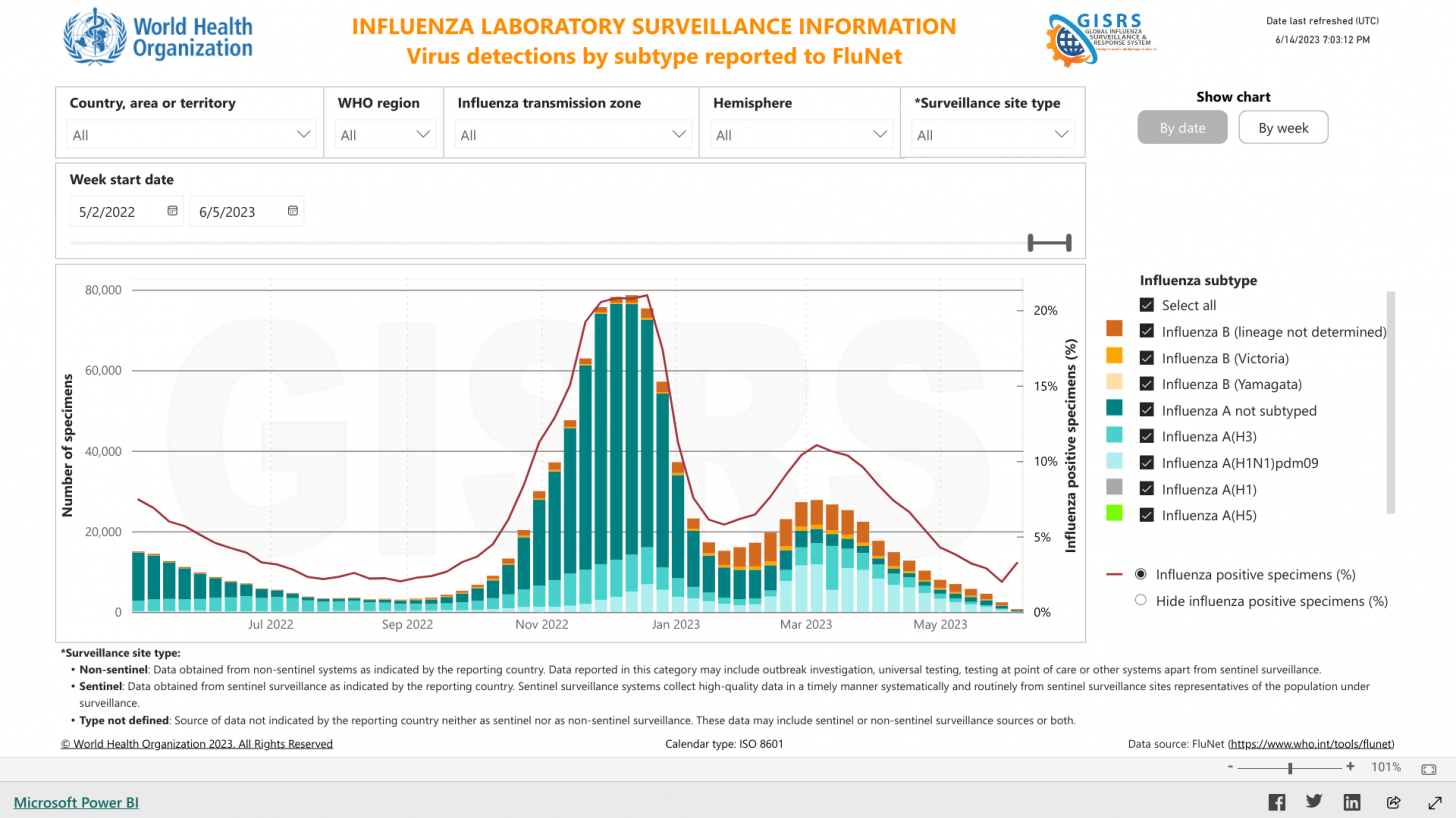The width and height of the screenshot is (1456, 818).
Task: Open the Share options icon
Action: [x=1393, y=801]
